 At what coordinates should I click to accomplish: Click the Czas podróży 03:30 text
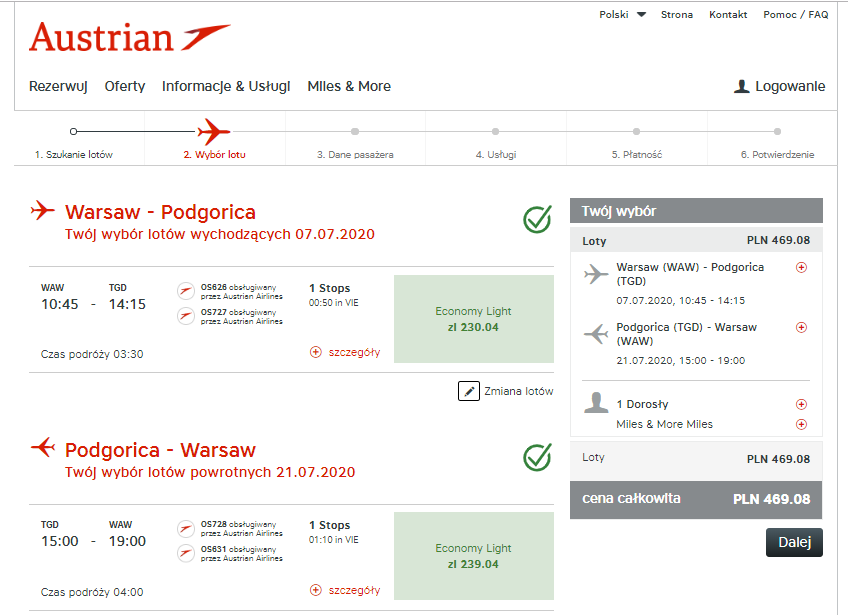pos(92,354)
